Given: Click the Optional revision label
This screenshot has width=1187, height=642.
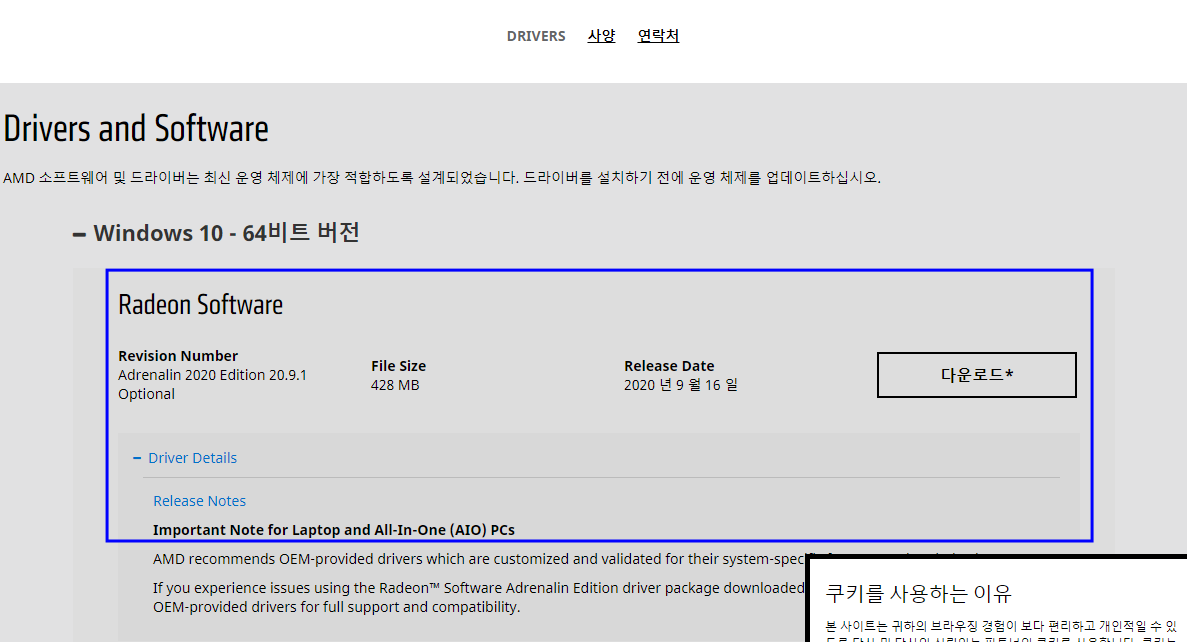Looking at the screenshot, I should click(146, 394).
